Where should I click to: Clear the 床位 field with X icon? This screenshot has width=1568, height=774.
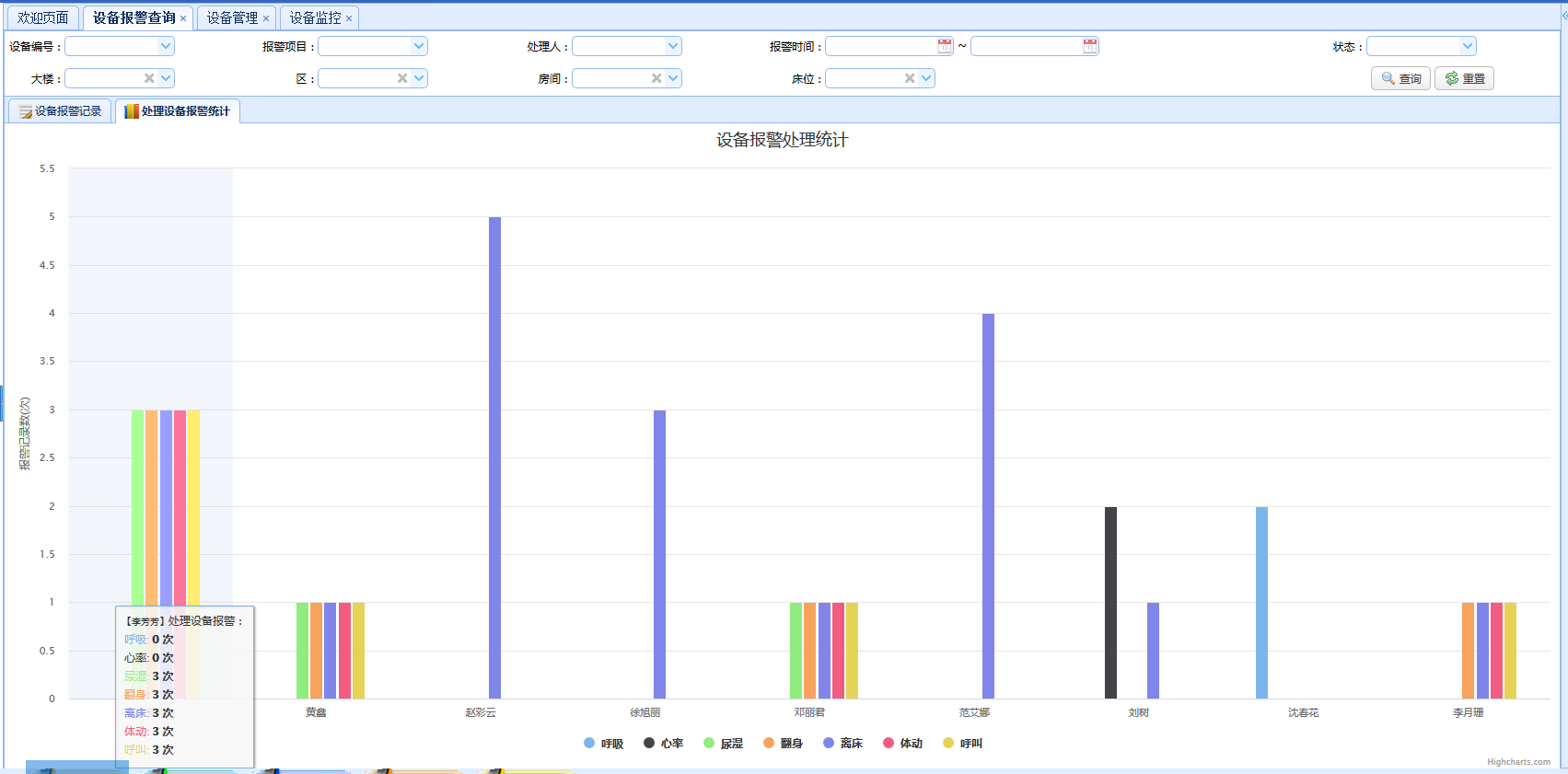point(910,78)
